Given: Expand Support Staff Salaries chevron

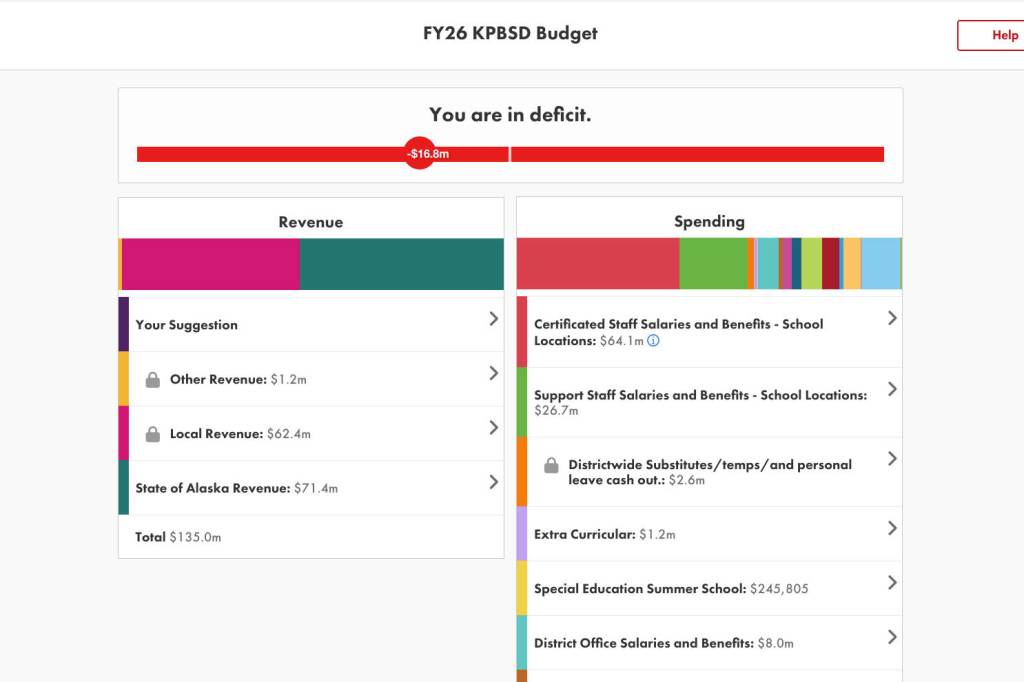Looking at the screenshot, I should coord(892,389).
